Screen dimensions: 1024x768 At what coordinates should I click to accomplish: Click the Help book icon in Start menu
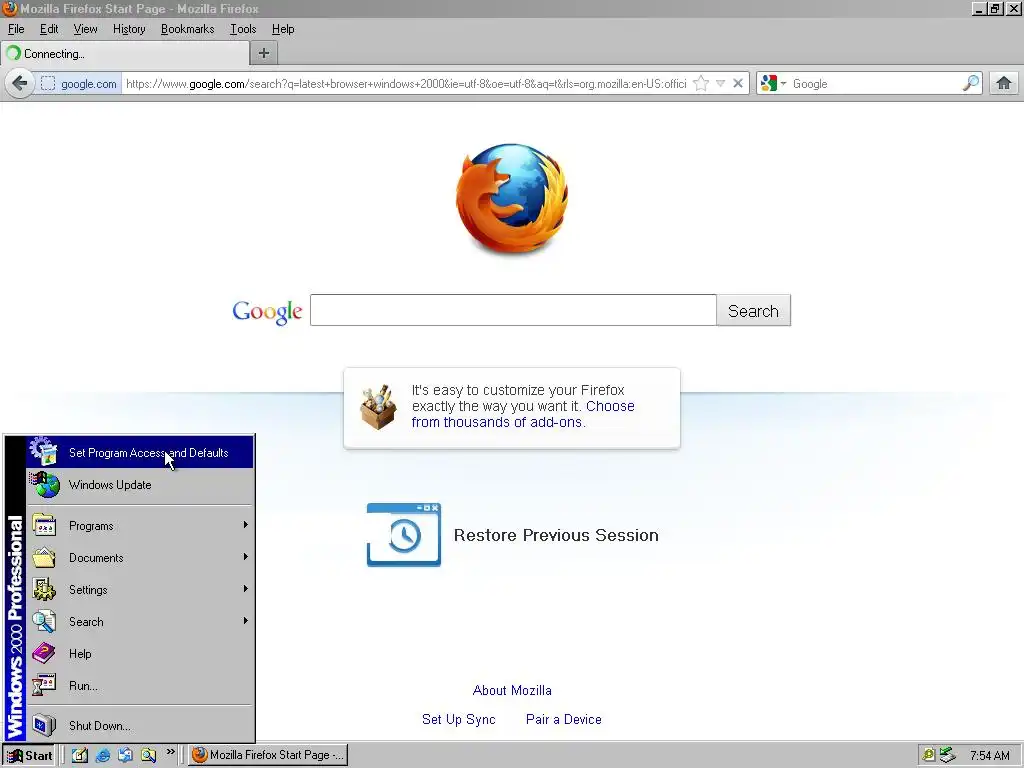pyautogui.click(x=44, y=653)
